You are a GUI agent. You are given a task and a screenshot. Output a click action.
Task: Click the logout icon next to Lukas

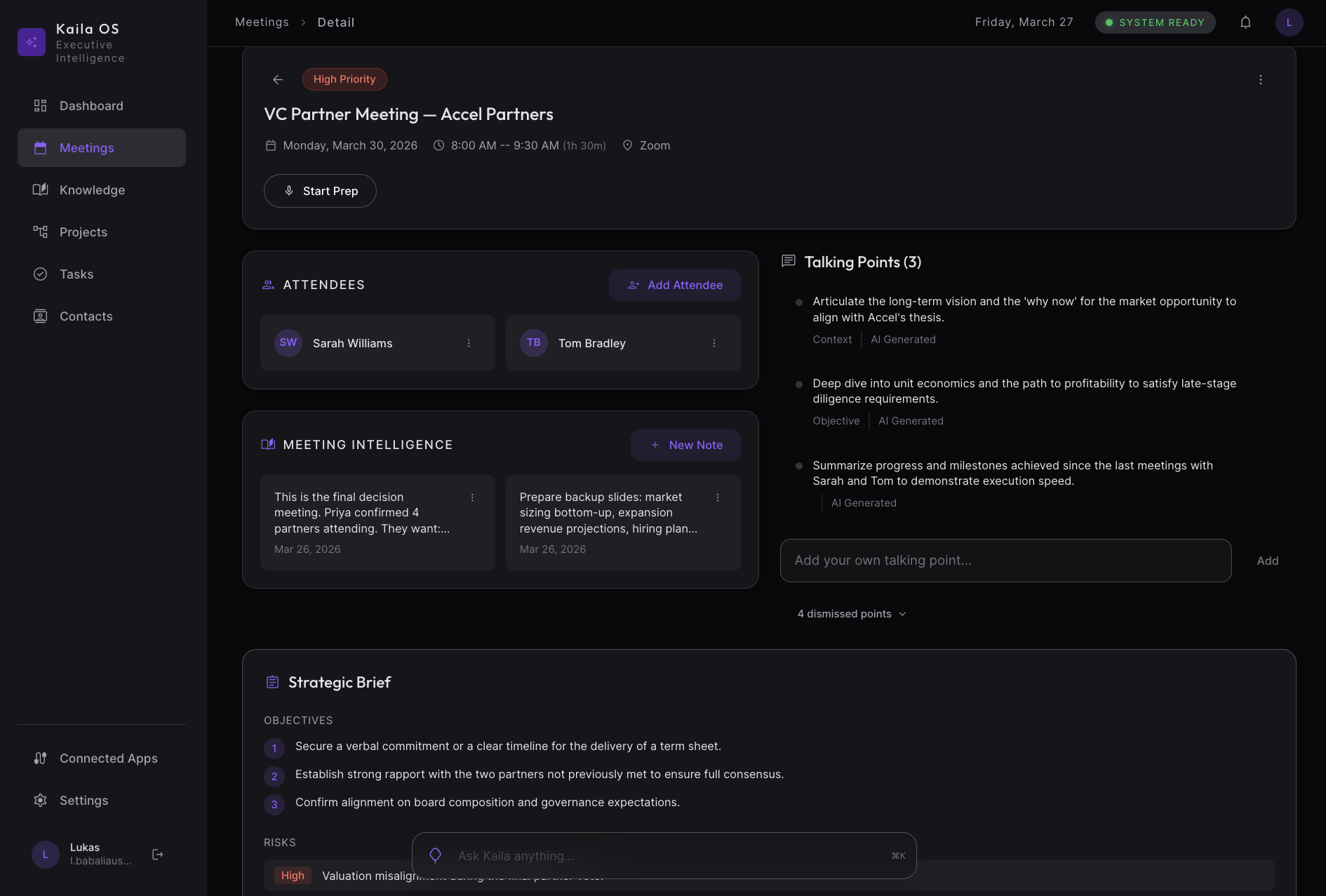pos(158,854)
